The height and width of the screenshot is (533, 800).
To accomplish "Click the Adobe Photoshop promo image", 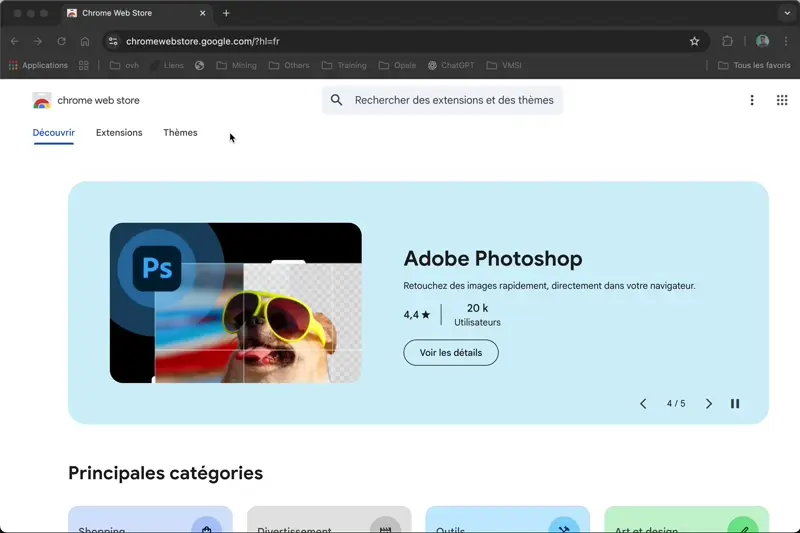I will click(x=236, y=303).
